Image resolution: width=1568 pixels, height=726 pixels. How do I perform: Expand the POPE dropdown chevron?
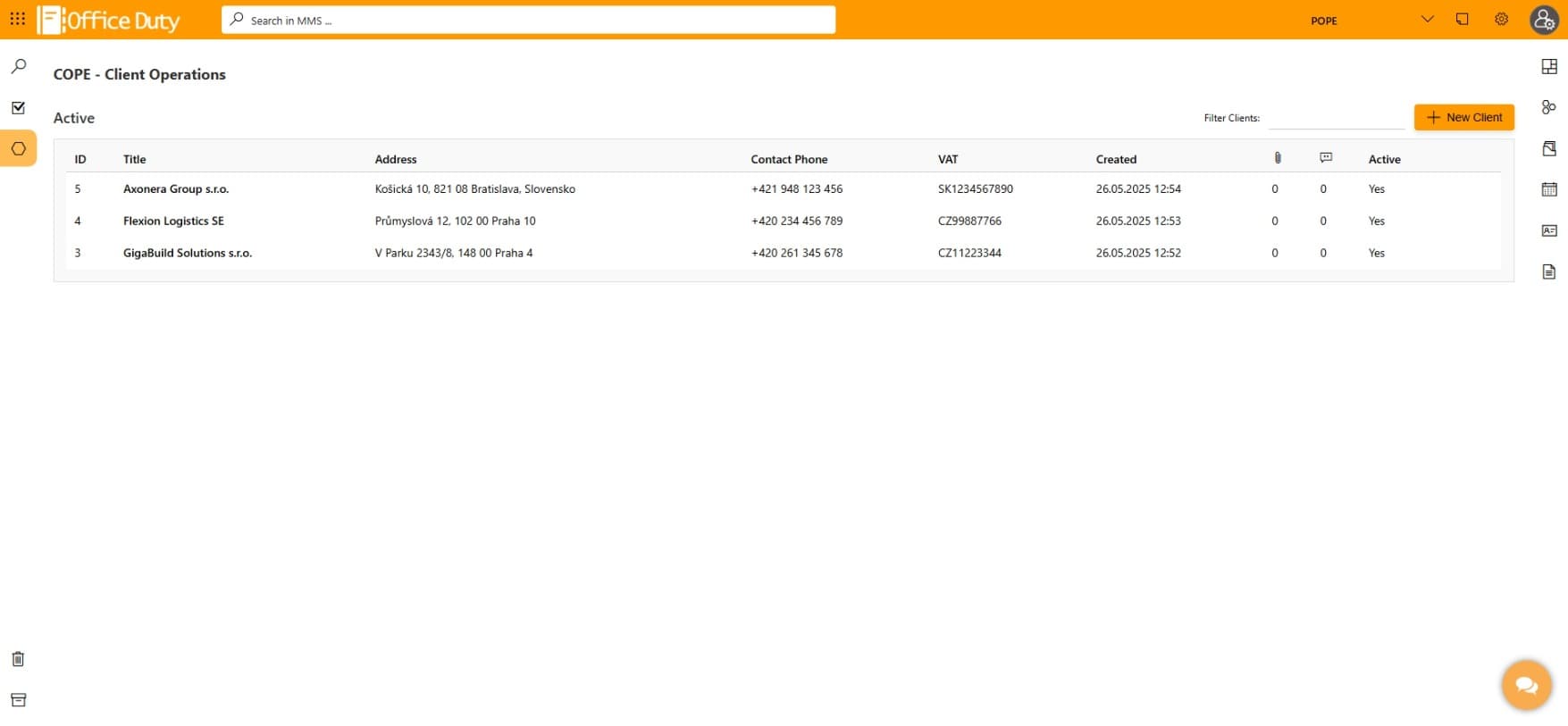coord(1427,19)
